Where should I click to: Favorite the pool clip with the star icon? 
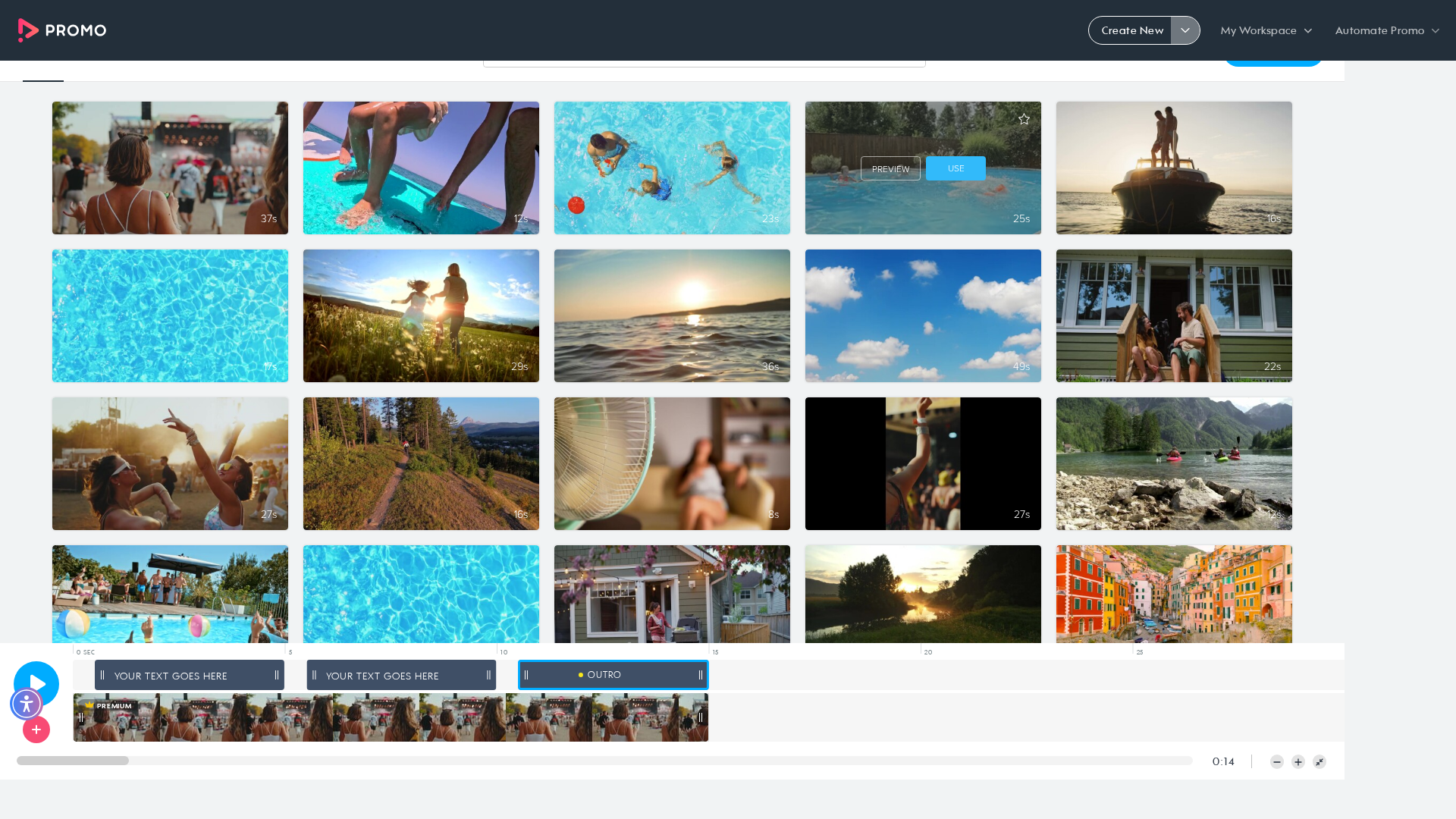[x=1024, y=119]
